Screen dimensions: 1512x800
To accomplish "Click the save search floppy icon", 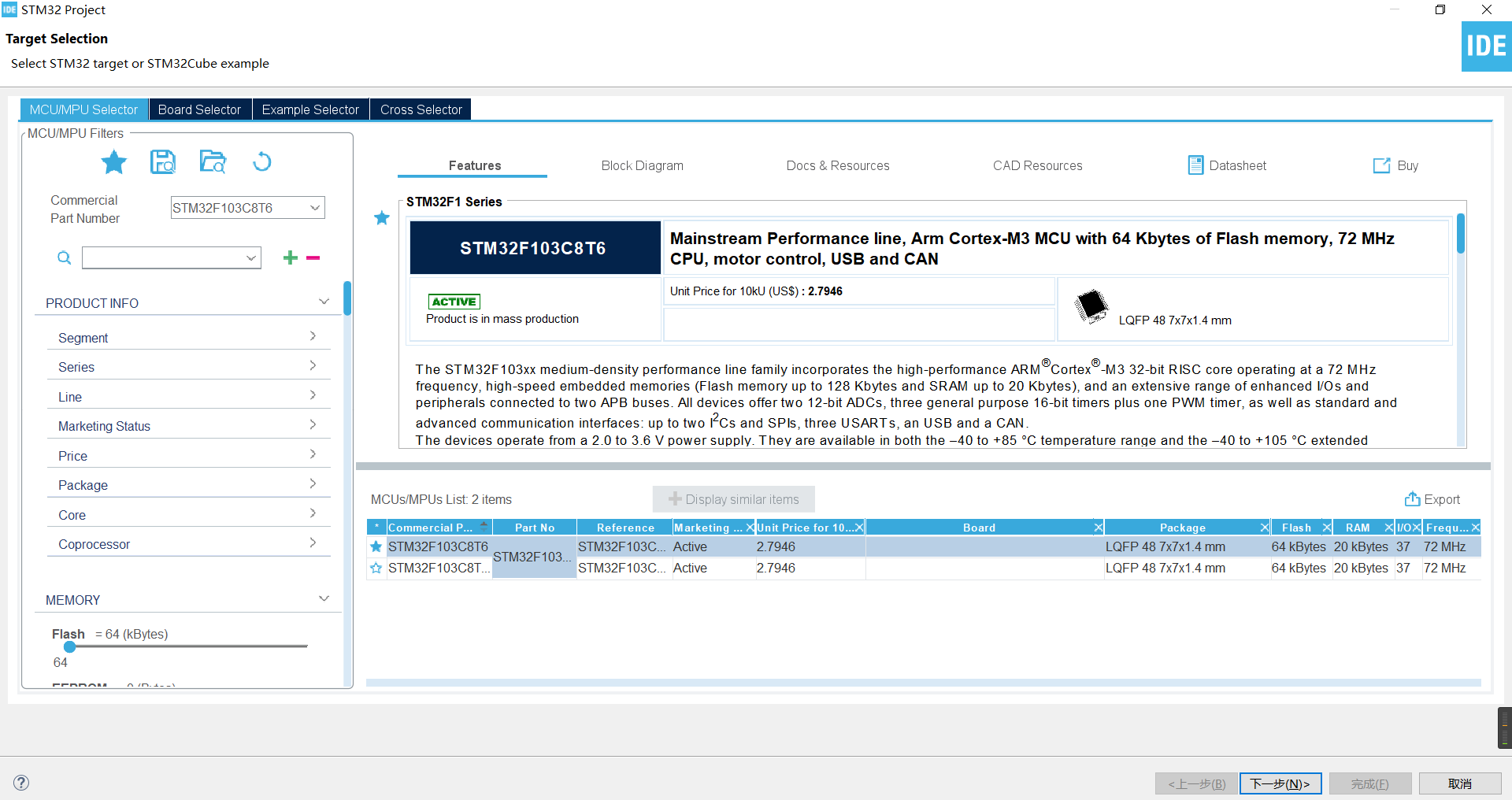I will (x=163, y=161).
